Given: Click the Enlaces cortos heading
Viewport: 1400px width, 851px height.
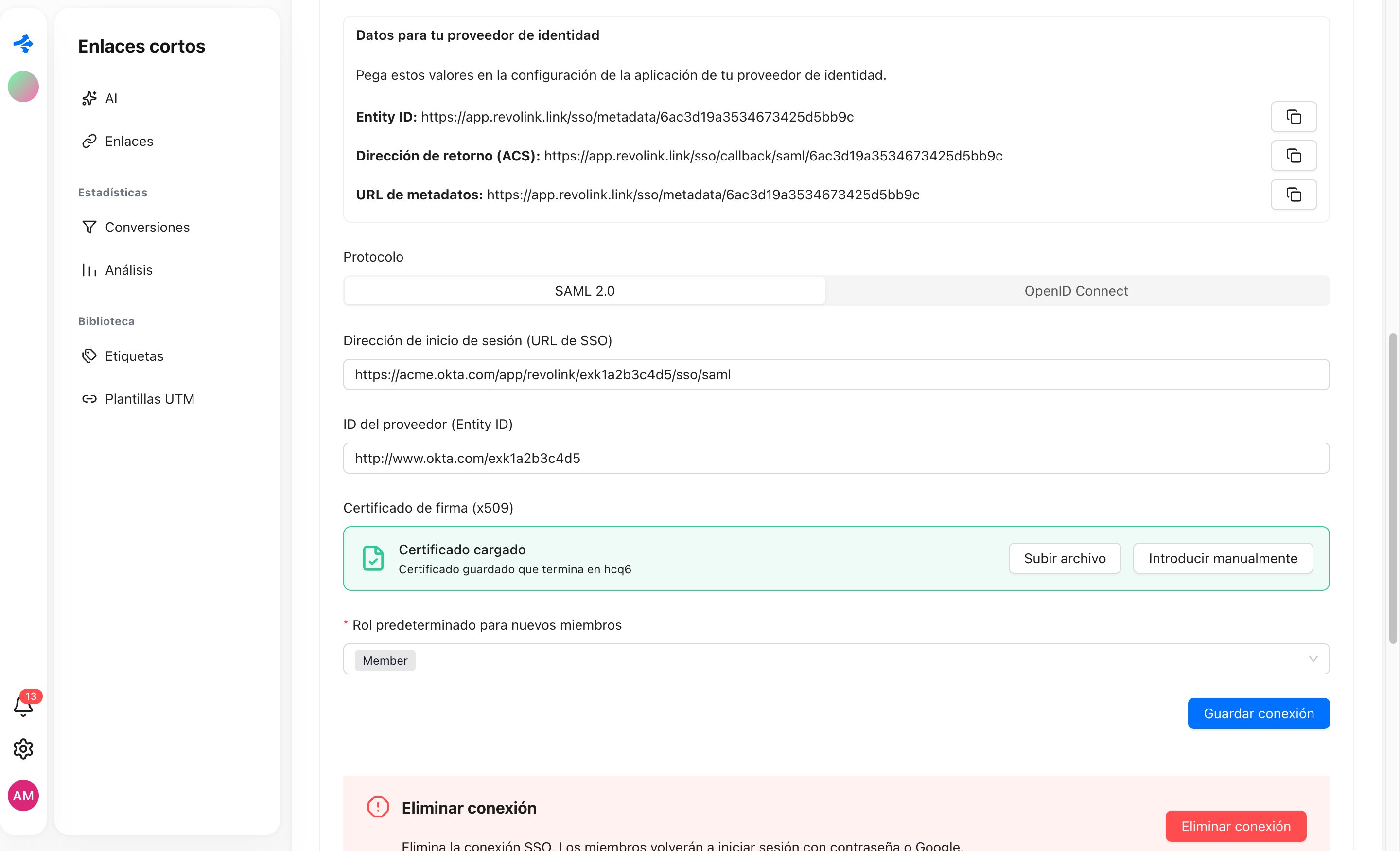Looking at the screenshot, I should pyautogui.click(x=141, y=46).
